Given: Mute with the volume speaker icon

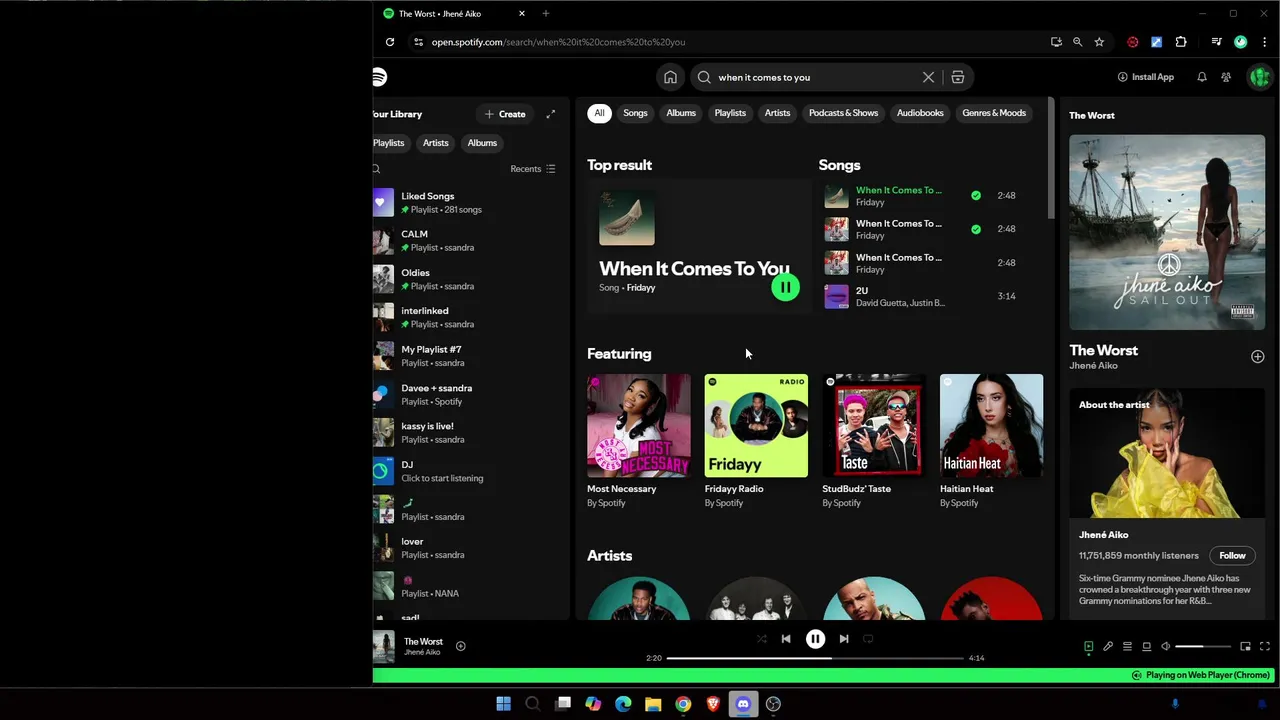Looking at the screenshot, I should (x=1166, y=646).
